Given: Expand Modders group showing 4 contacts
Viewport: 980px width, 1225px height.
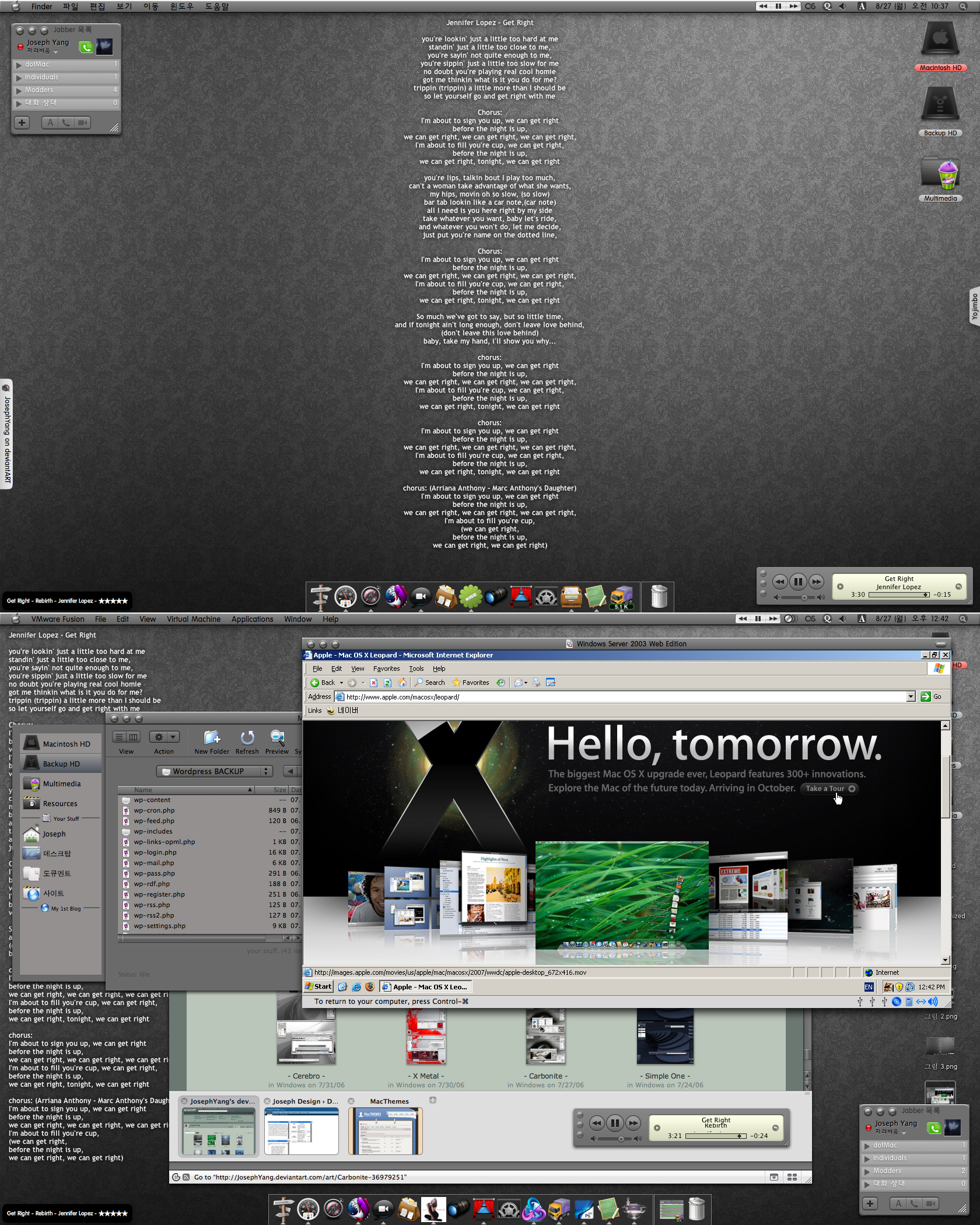Looking at the screenshot, I should [x=66, y=90].
